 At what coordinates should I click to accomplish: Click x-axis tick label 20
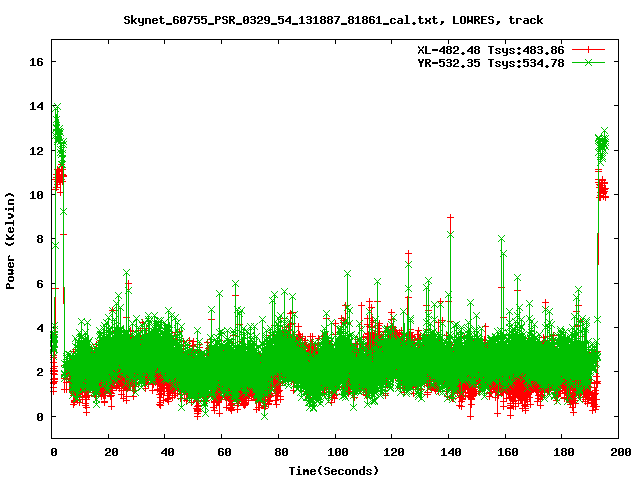click(111, 452)
